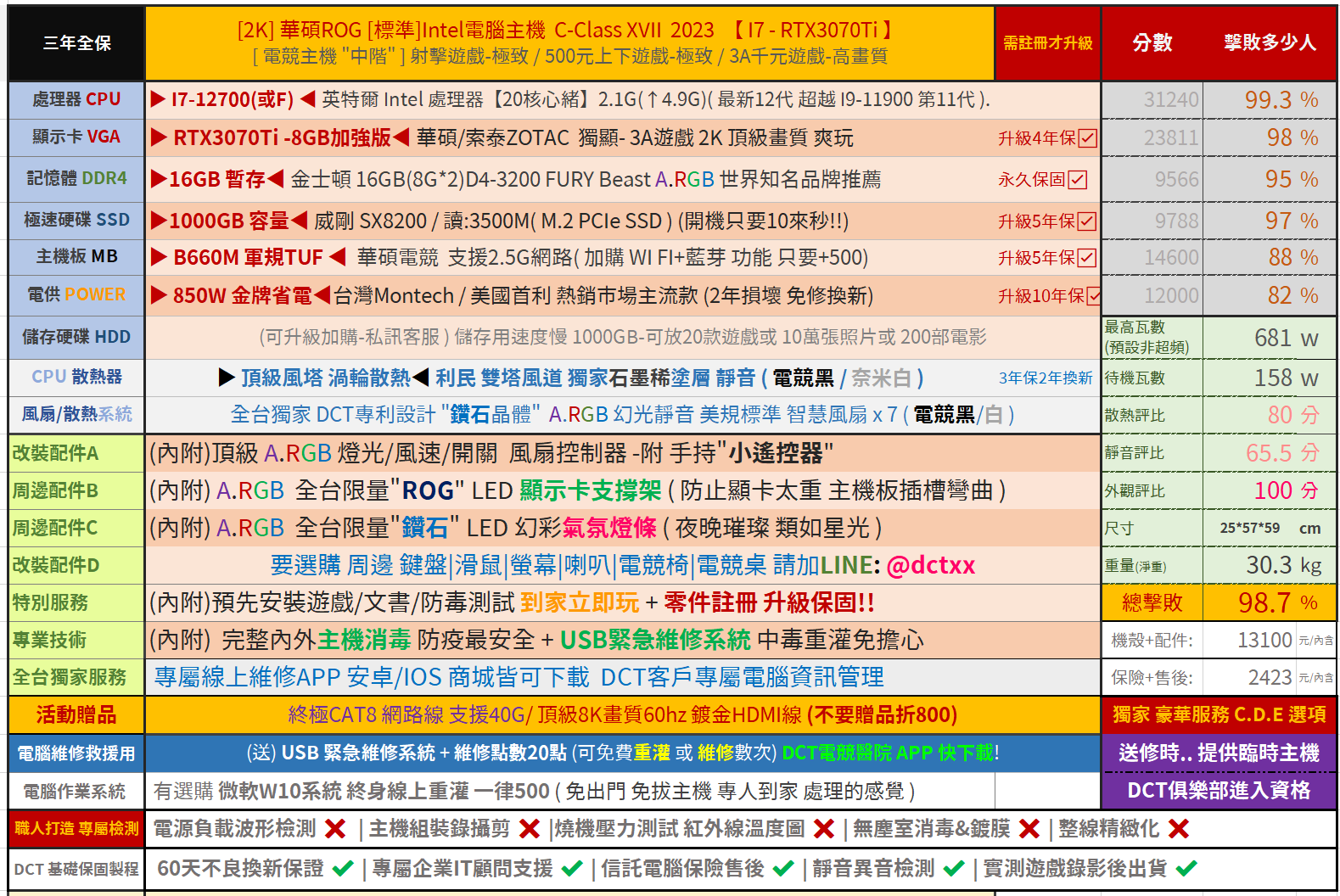Click the 改裝配件A green label cell
The width and height of the screenshot is (1340, 896).
click(x=76, y=453)
